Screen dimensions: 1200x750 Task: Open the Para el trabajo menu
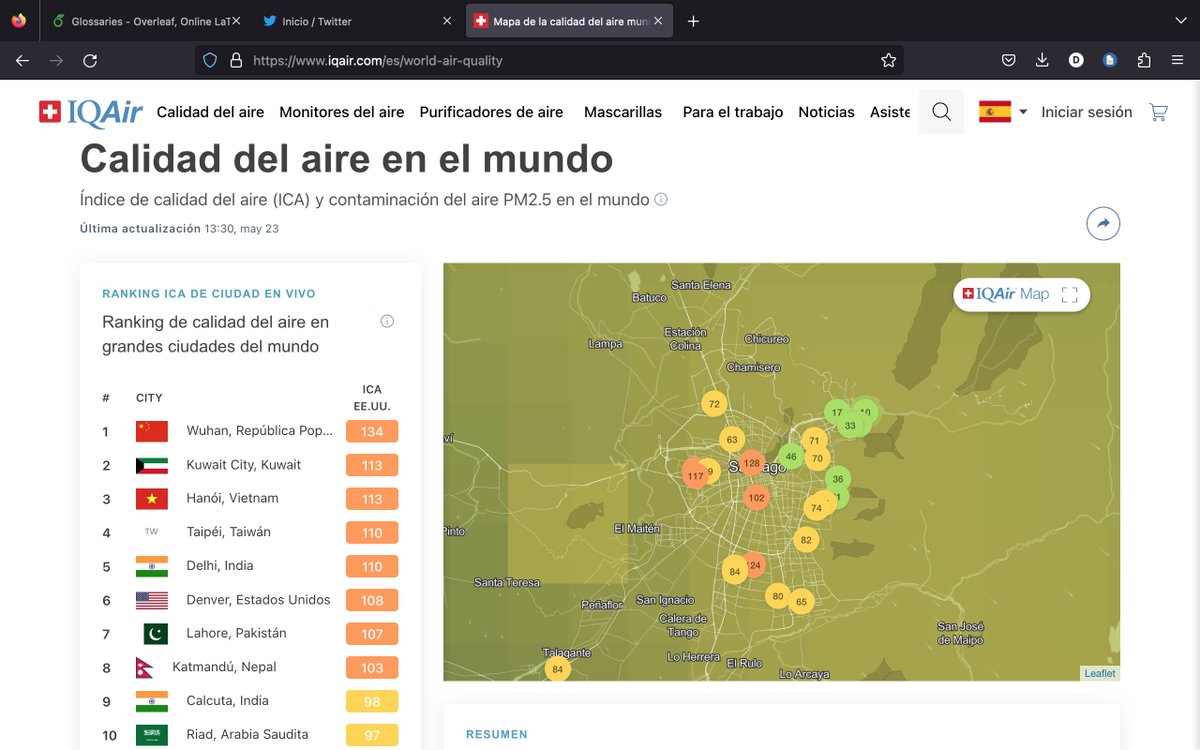[733, 112]
